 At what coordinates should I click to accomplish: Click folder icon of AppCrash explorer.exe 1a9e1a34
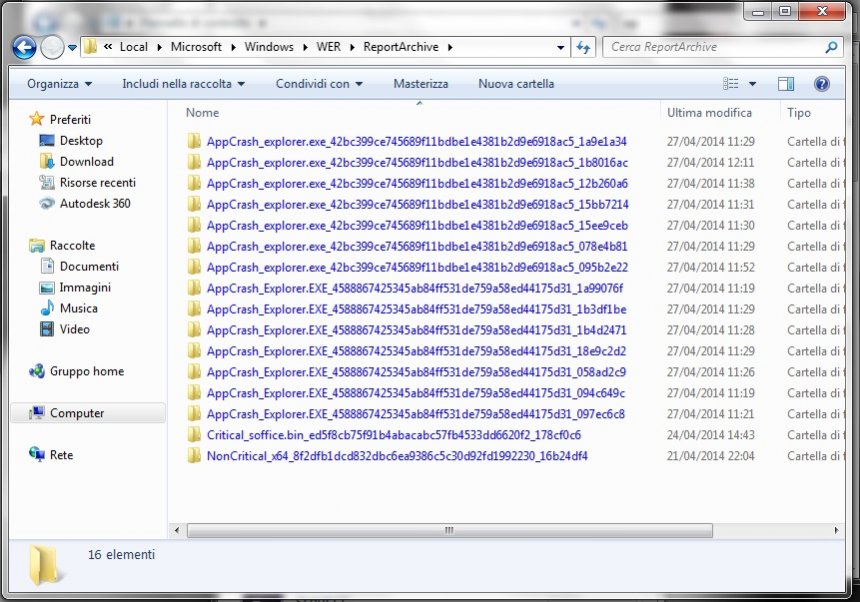(x=194, y=141)
